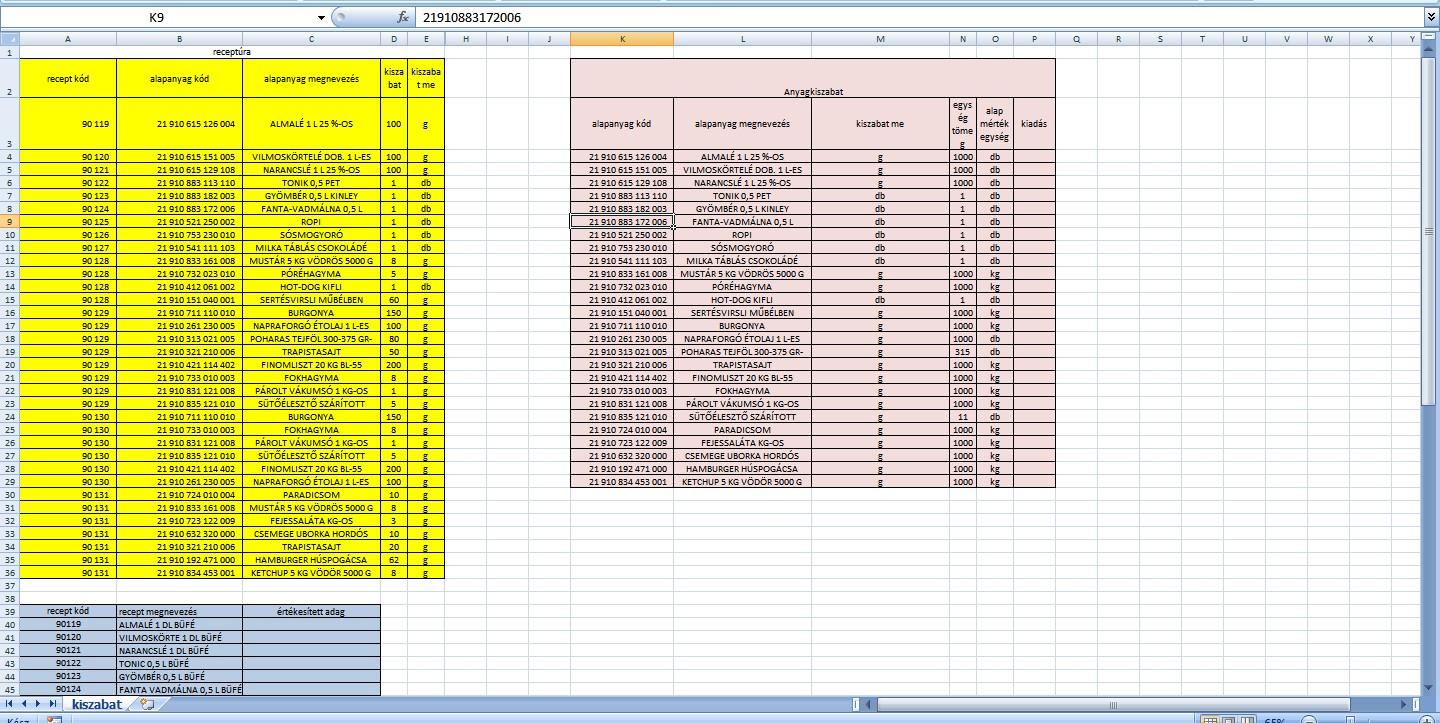The height and width of the screenshot is (723, 1440).
Task: Click the értékesített adag header cell
Action: (x=311, y=611)
